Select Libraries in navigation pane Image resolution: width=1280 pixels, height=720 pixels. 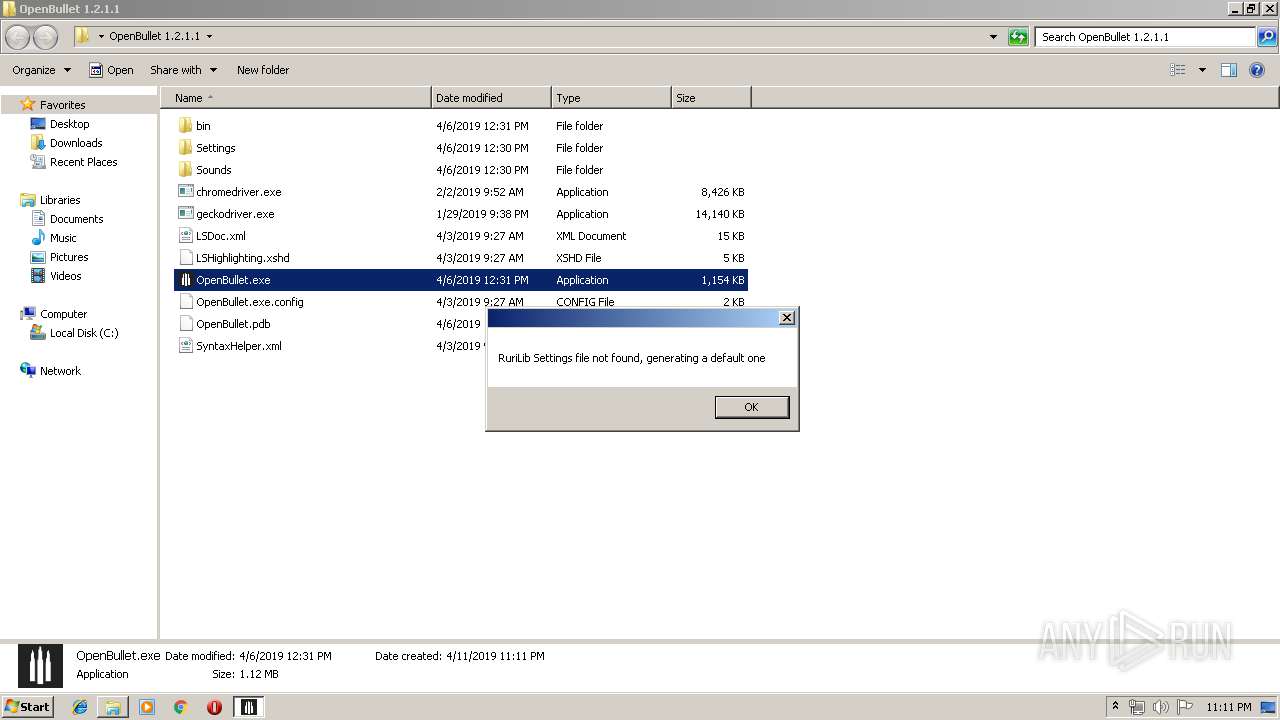tap(60, 200)
